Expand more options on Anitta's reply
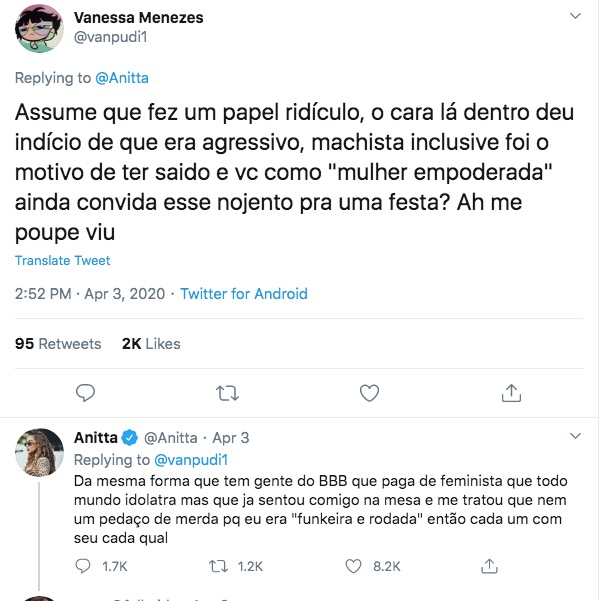 point(575,437)
